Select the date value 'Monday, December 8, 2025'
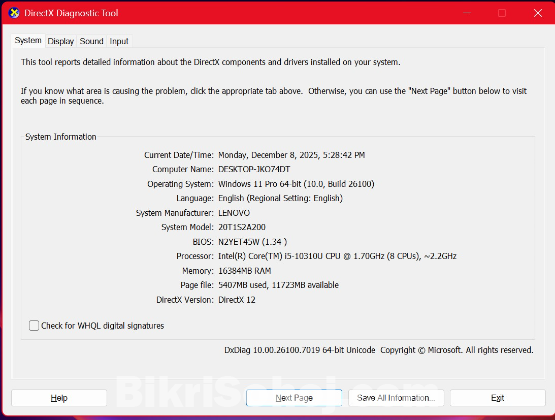 click(268, 155)
